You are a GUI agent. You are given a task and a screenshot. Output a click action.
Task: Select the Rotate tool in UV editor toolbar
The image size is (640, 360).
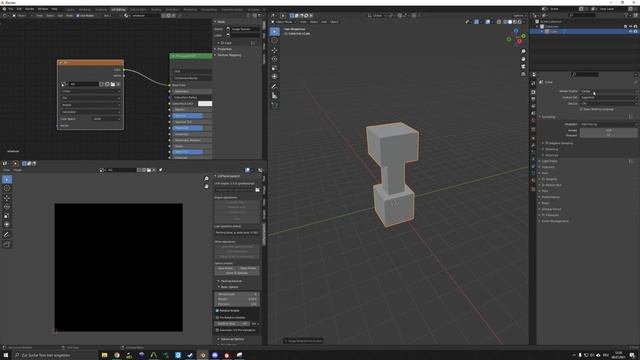pyautogui.click(x=7, y=207)
